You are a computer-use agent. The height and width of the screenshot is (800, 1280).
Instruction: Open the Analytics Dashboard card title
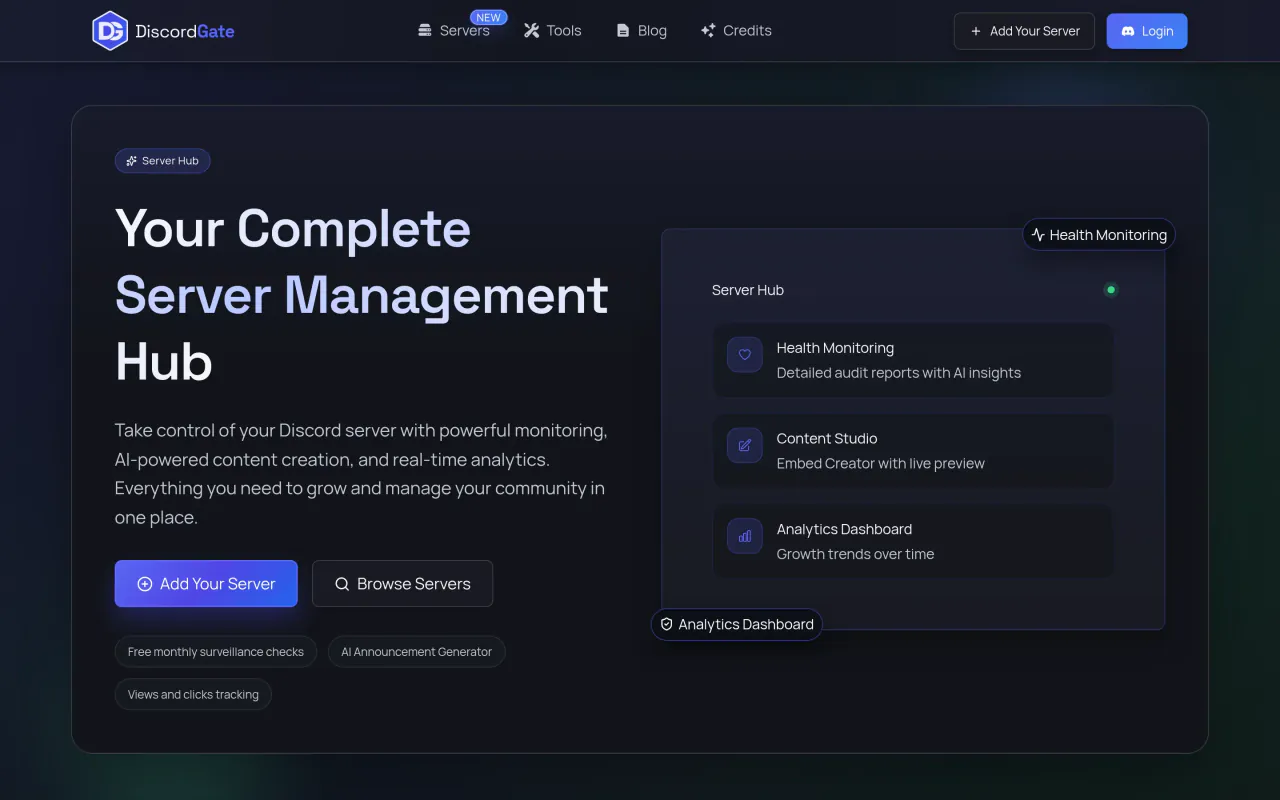click(x=844, y=529)
